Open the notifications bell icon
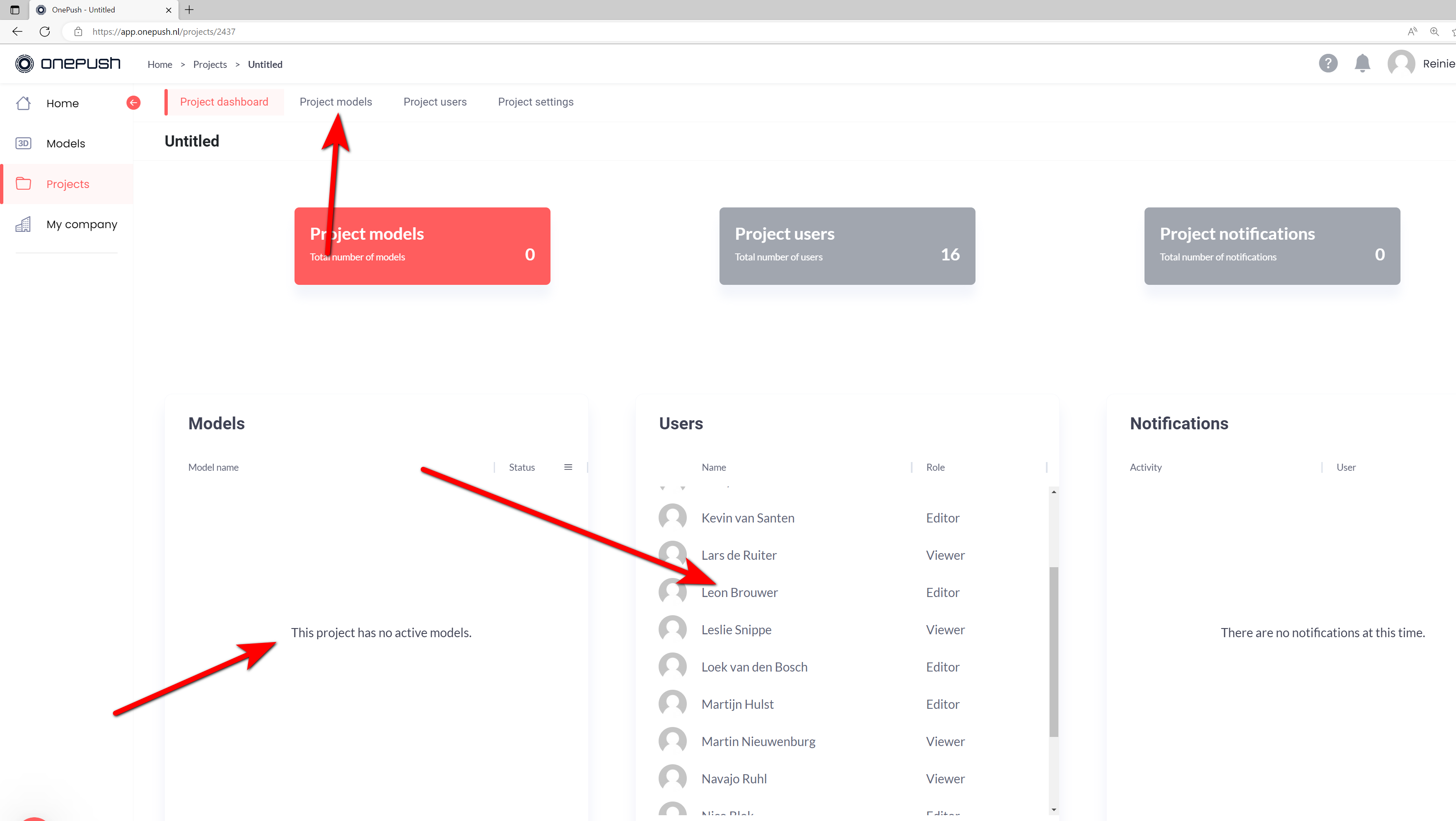The image size is (1456, 821). point(1363,63)
